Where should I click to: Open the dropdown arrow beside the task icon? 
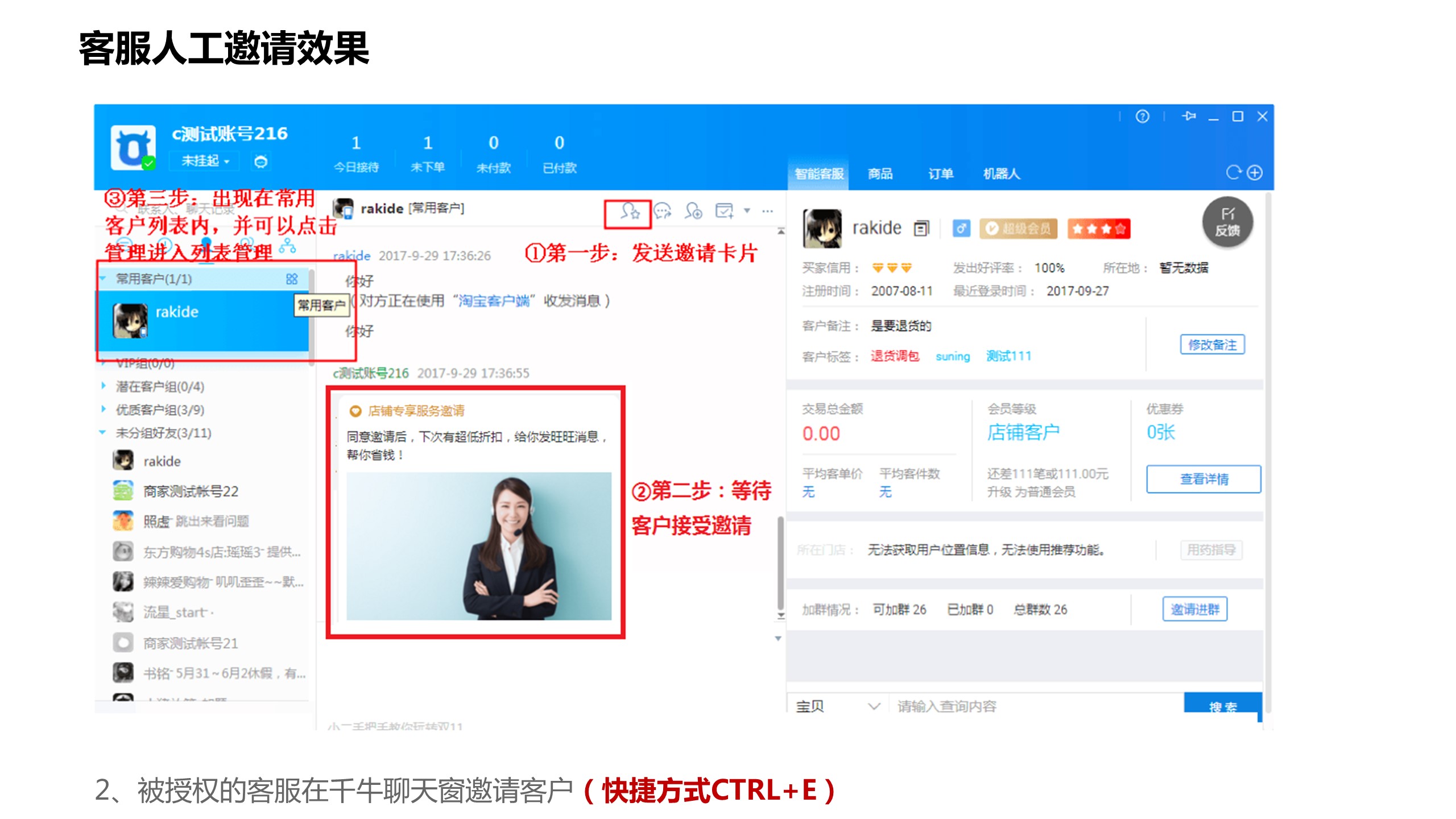pyautogui.click(x=747, y=211)
